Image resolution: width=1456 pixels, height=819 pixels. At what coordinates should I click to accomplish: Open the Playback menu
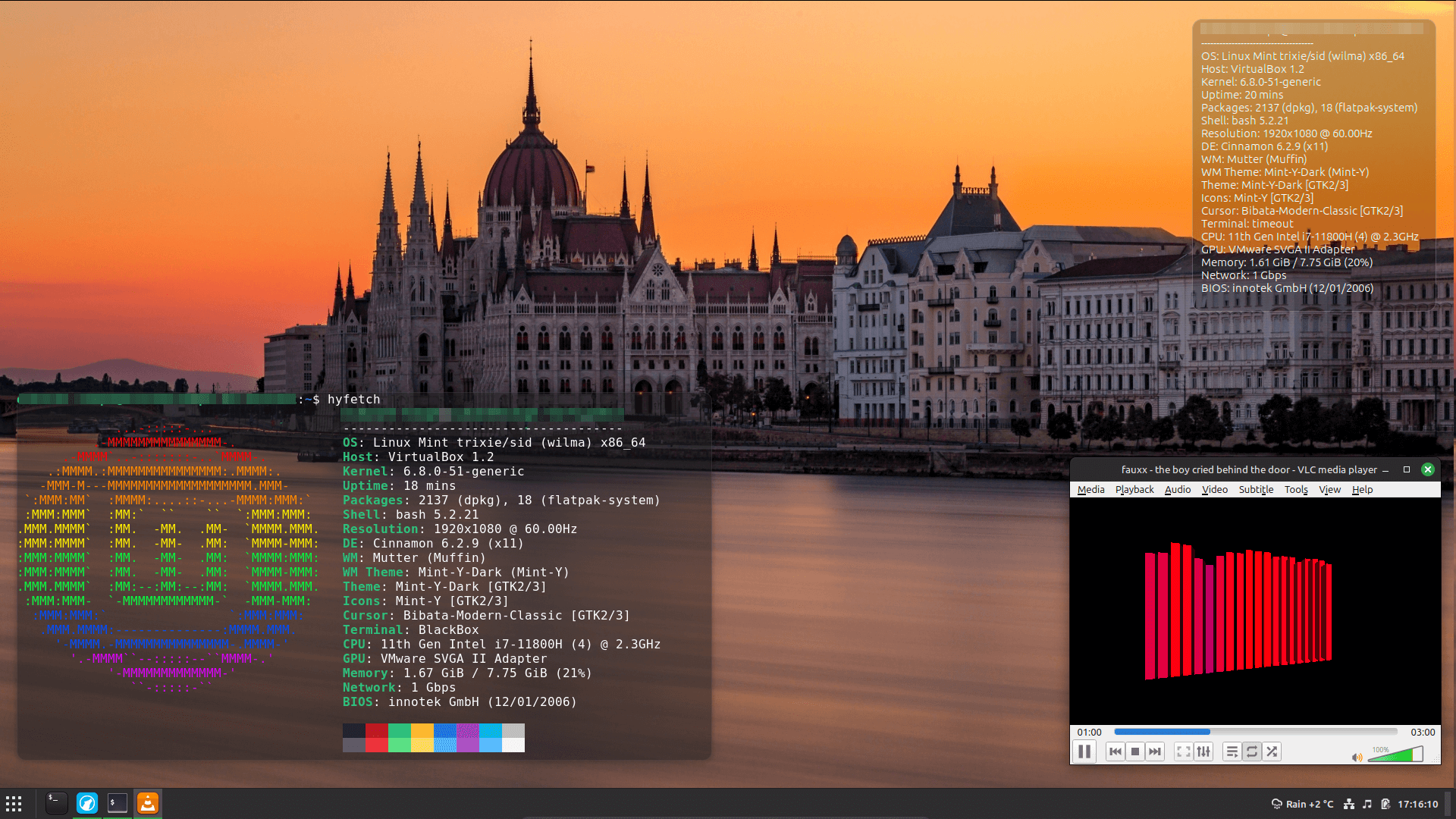pyautogui.click(x=1134, y=490)
